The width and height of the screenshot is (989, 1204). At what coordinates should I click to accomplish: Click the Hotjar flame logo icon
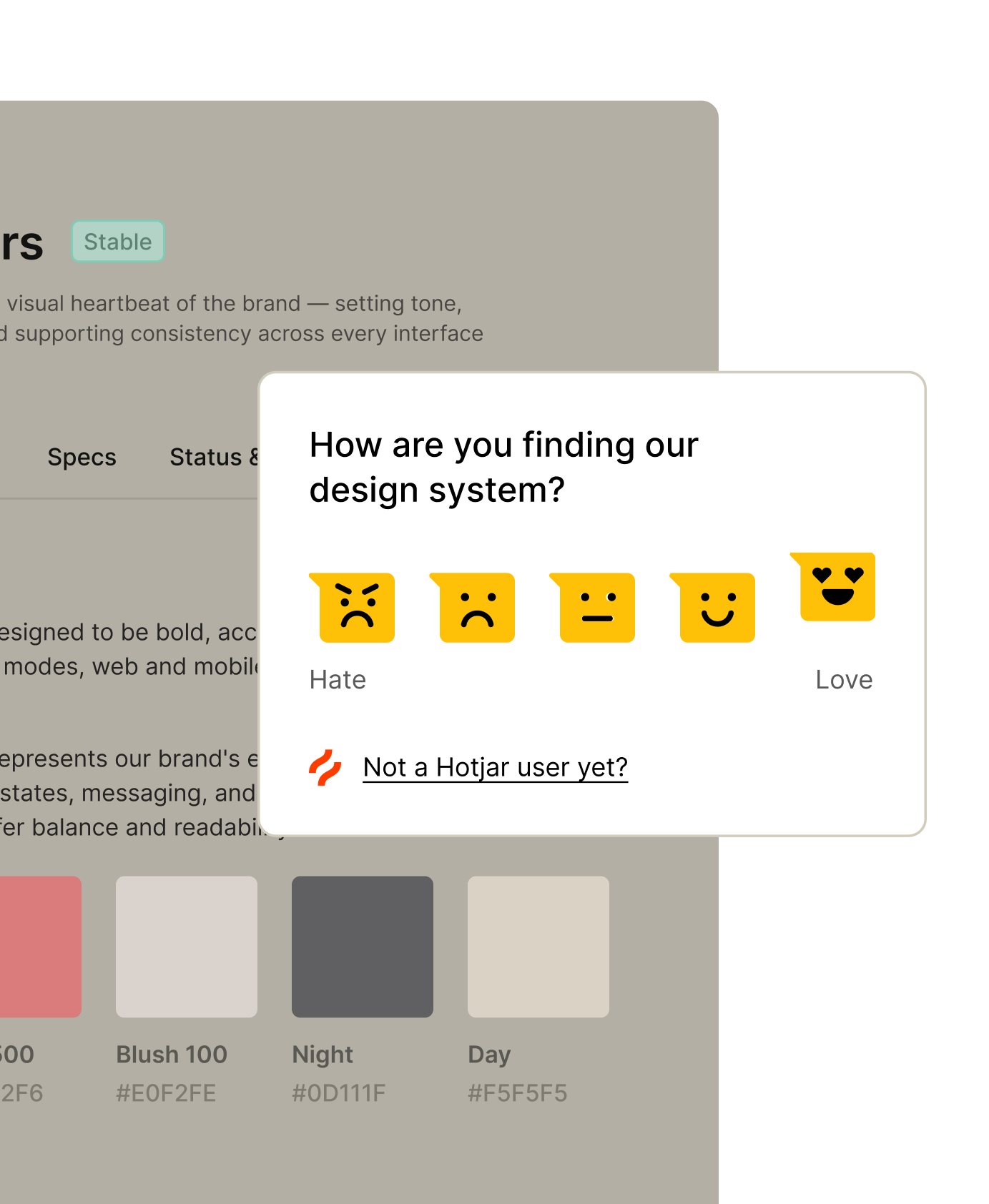pos(325,768)
